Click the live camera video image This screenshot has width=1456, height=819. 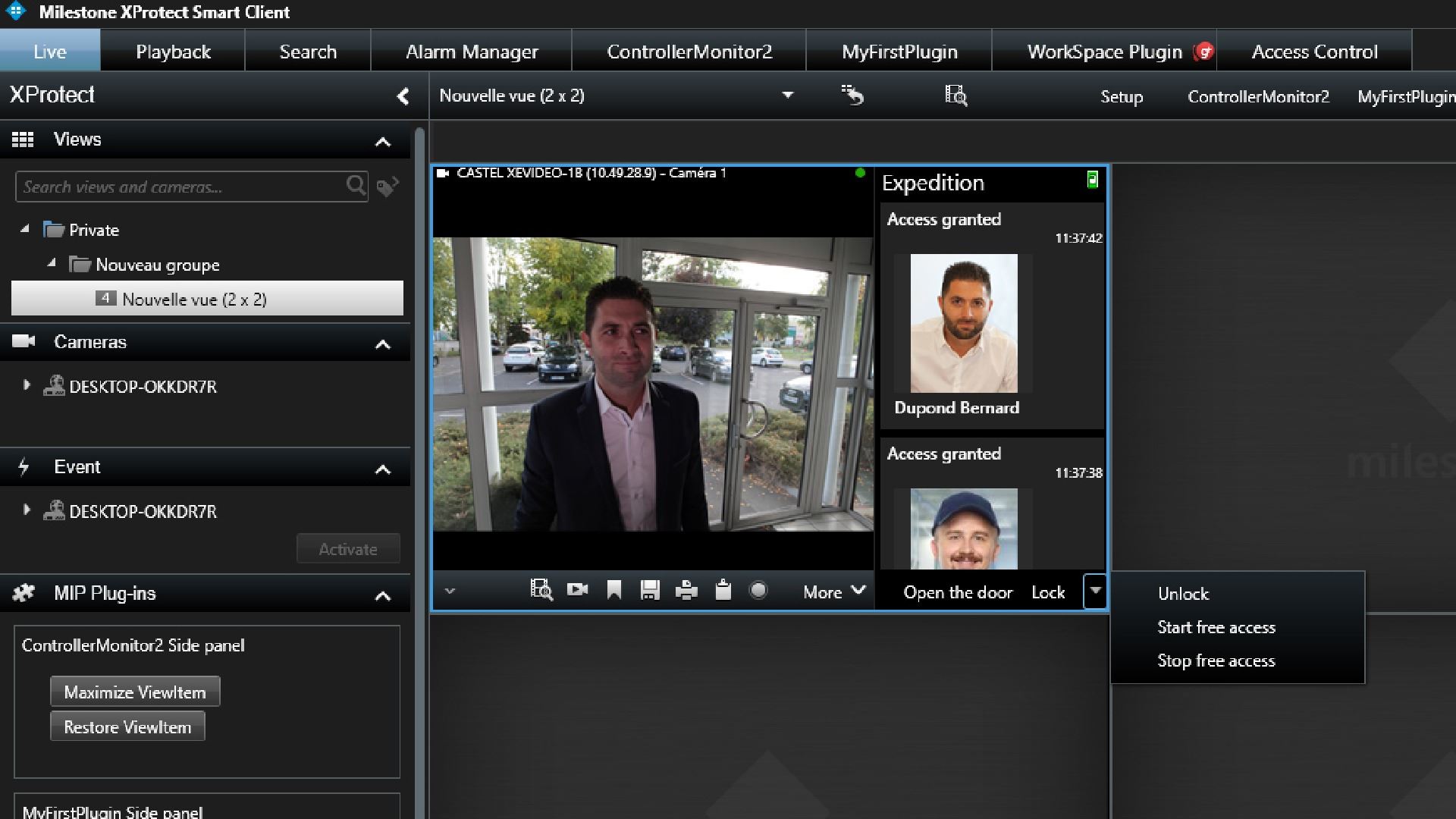point(653,384)
